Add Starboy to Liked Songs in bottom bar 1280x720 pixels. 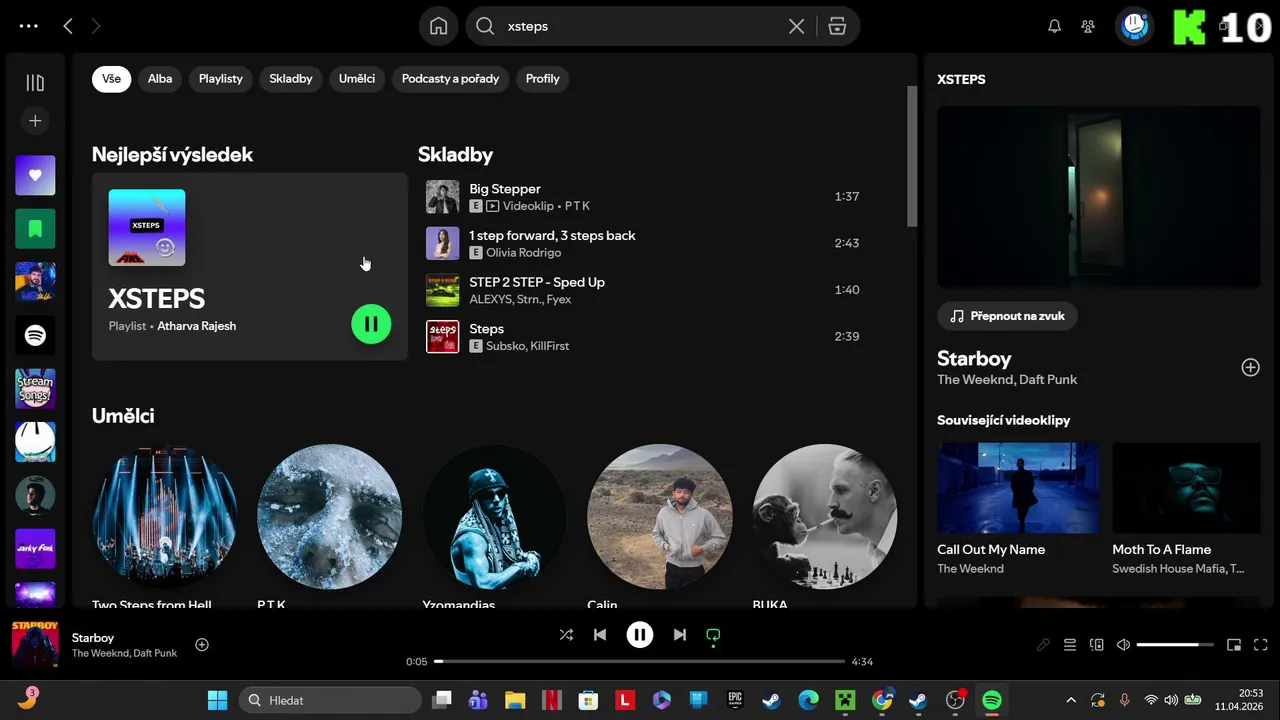point(202,645)
